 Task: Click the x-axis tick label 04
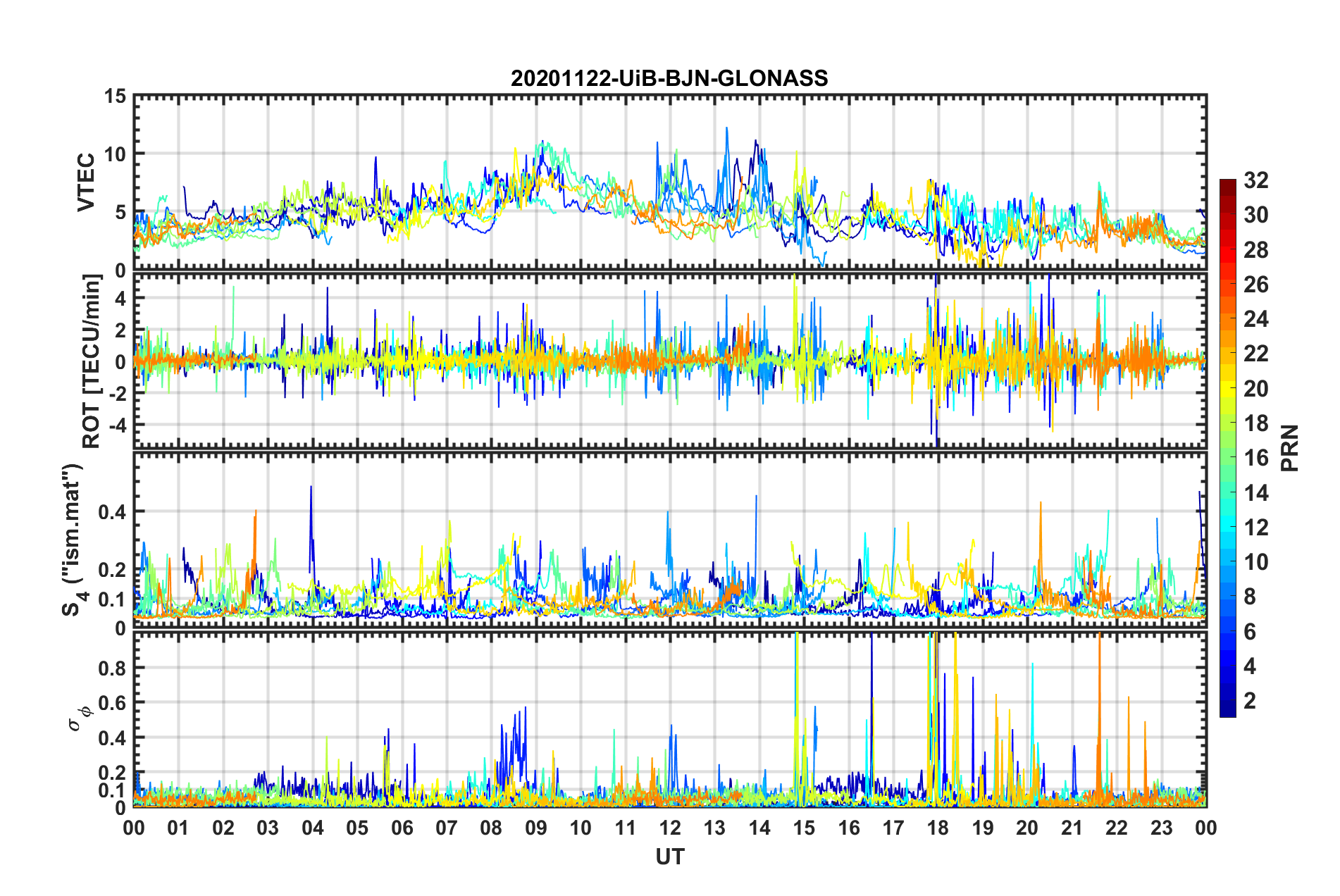[313, 828]
